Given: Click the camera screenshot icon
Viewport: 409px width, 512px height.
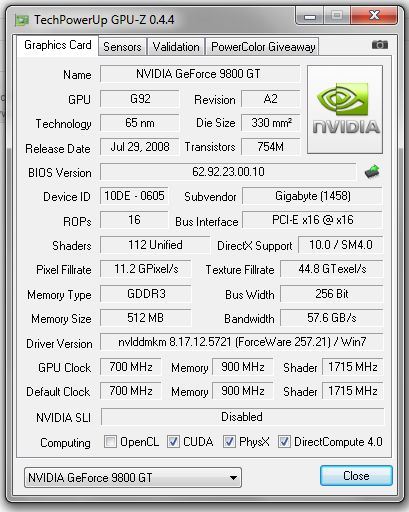Looking at the screenshot, I should (380, 45).
